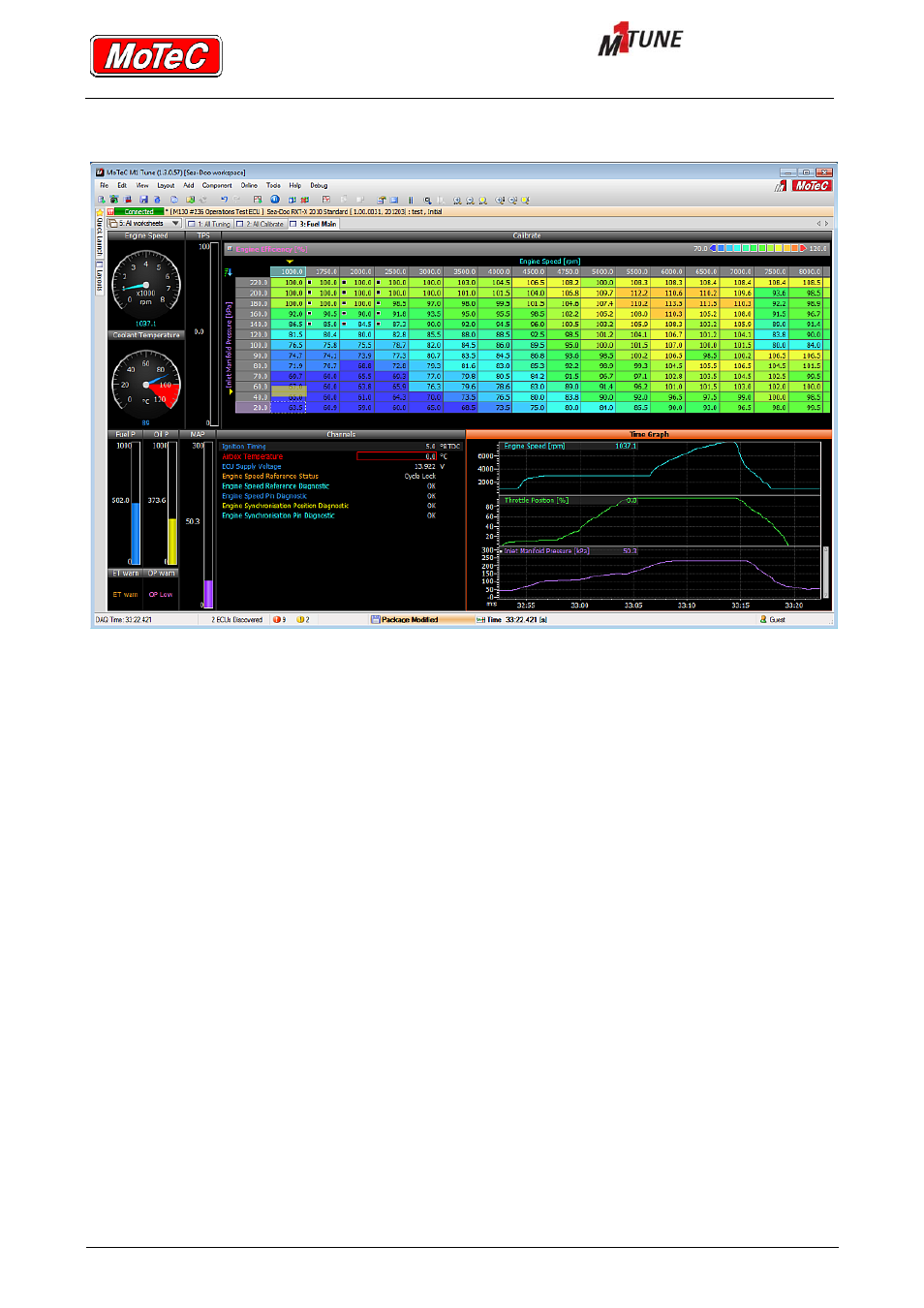Viewport: 924px width, 1308px height.
Task: Select the 220.0 kPa row header
Action: (253, 282)
